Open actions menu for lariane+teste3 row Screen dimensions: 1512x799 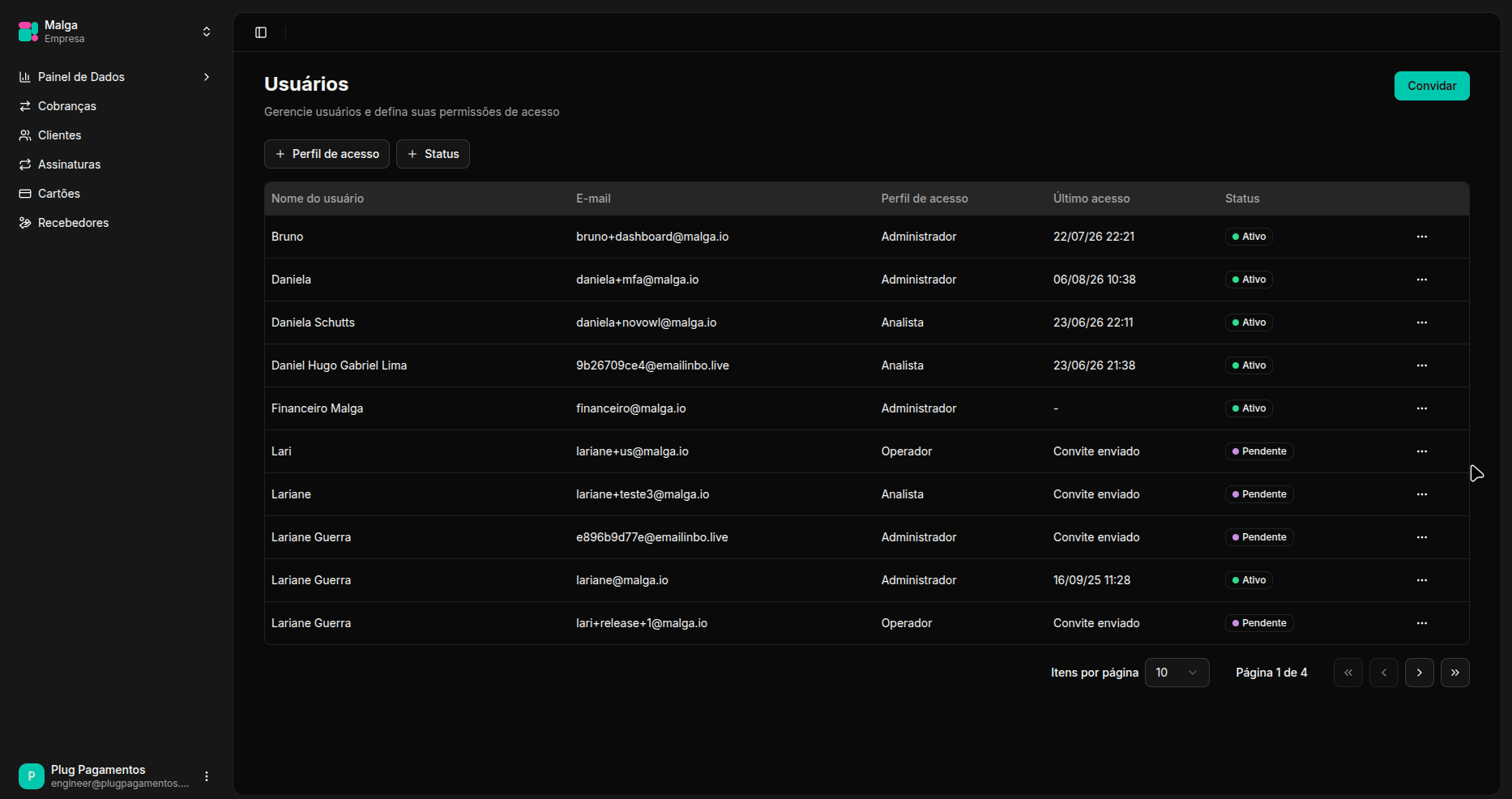[x=1422, y=494]
